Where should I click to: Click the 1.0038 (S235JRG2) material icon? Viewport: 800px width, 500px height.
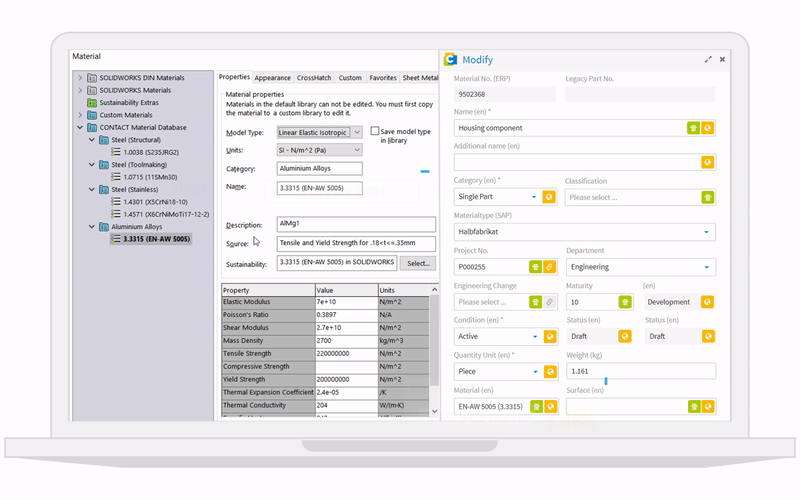click(x=116, y=152)
